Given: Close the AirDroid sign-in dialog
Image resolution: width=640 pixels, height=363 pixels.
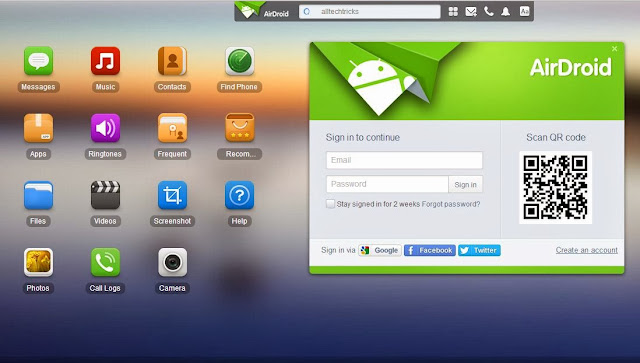Looking at the screenshot, I should (x=615, y=49).
